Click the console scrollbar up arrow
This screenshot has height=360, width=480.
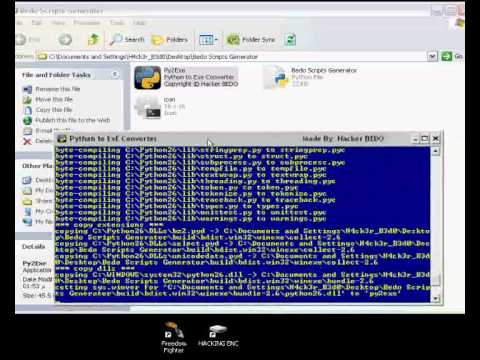pyautogui.click(x=435, y=151)
